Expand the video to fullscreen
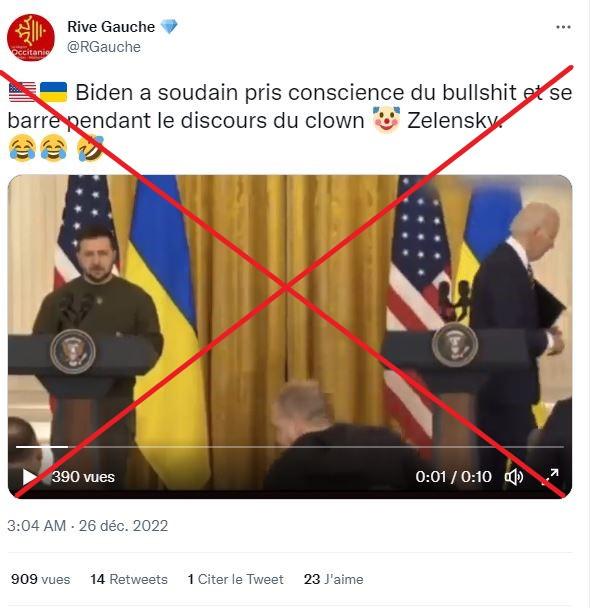Screen dimensions: 611x608 [x=551, y=477]
